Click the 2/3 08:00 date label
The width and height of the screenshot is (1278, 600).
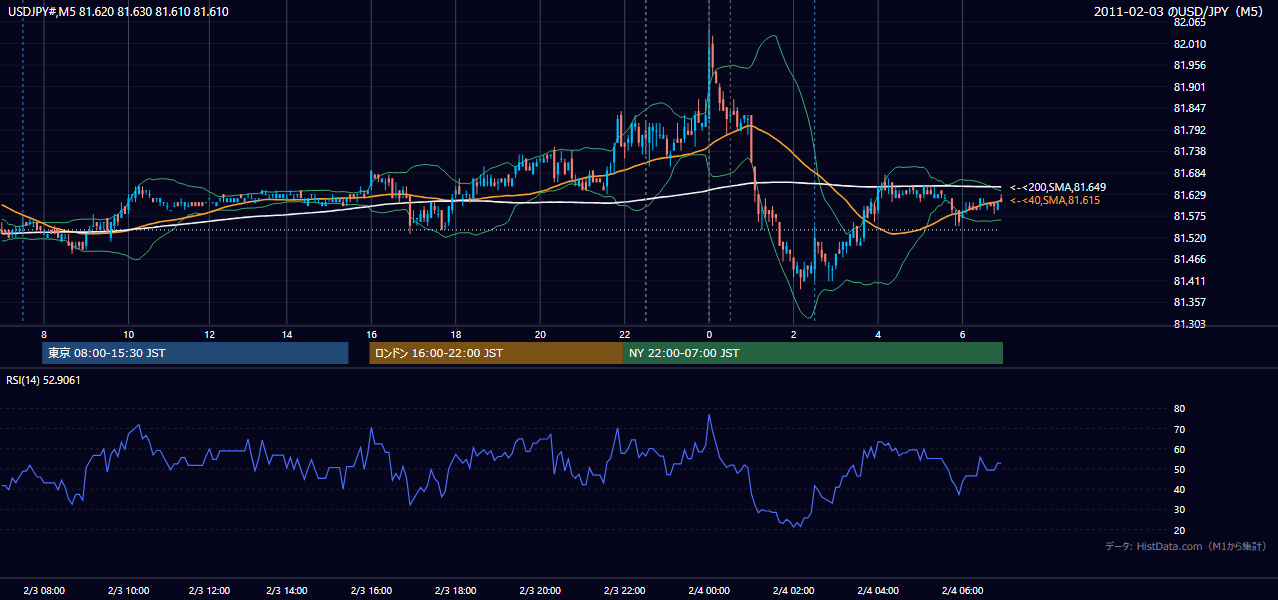click(44, 590)
